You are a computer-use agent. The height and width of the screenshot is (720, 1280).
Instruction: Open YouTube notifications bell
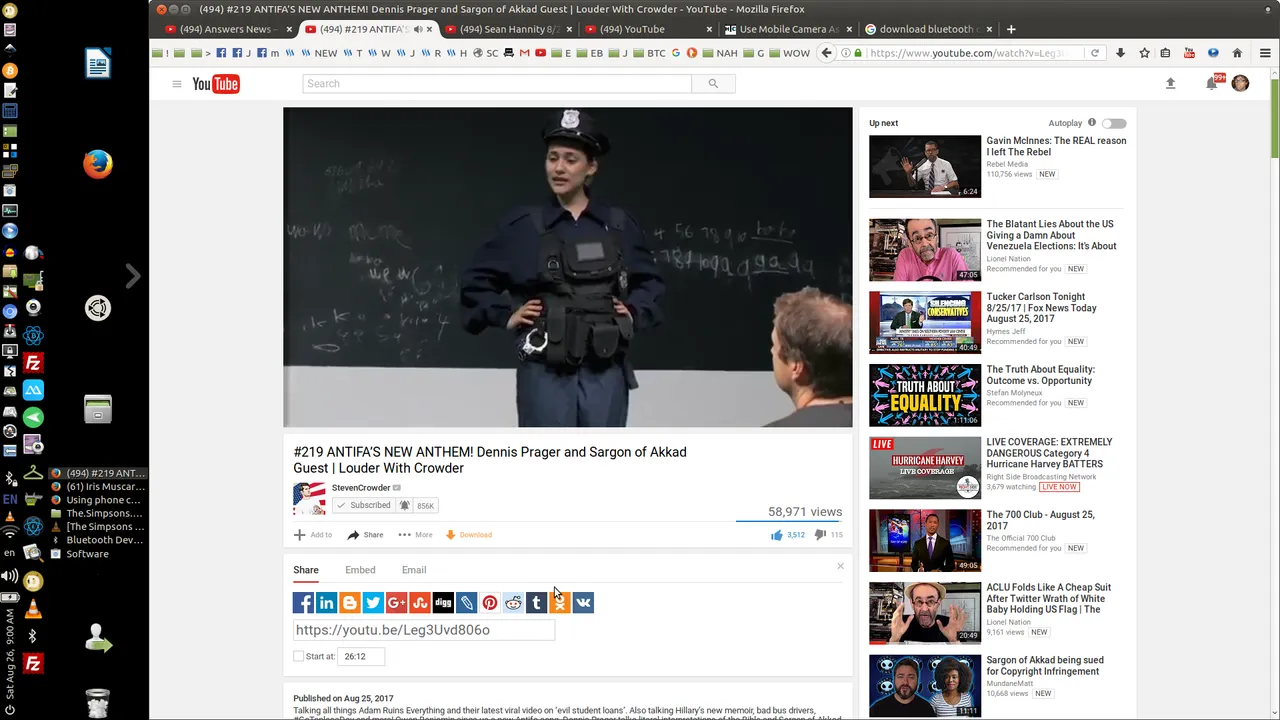1212,84
